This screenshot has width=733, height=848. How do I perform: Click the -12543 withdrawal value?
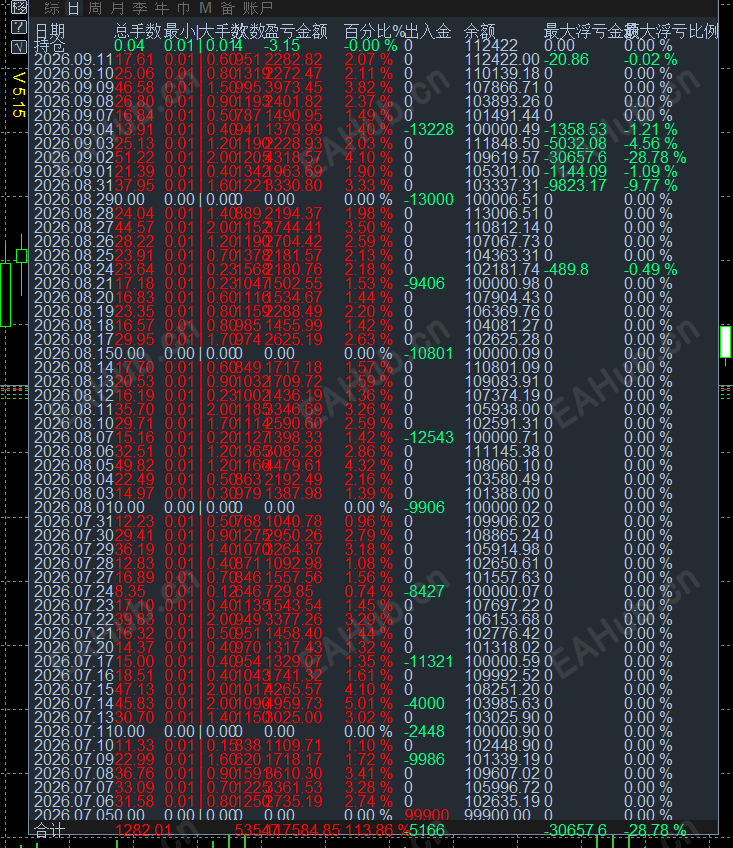pyautogui.click(x=429, y=438)
